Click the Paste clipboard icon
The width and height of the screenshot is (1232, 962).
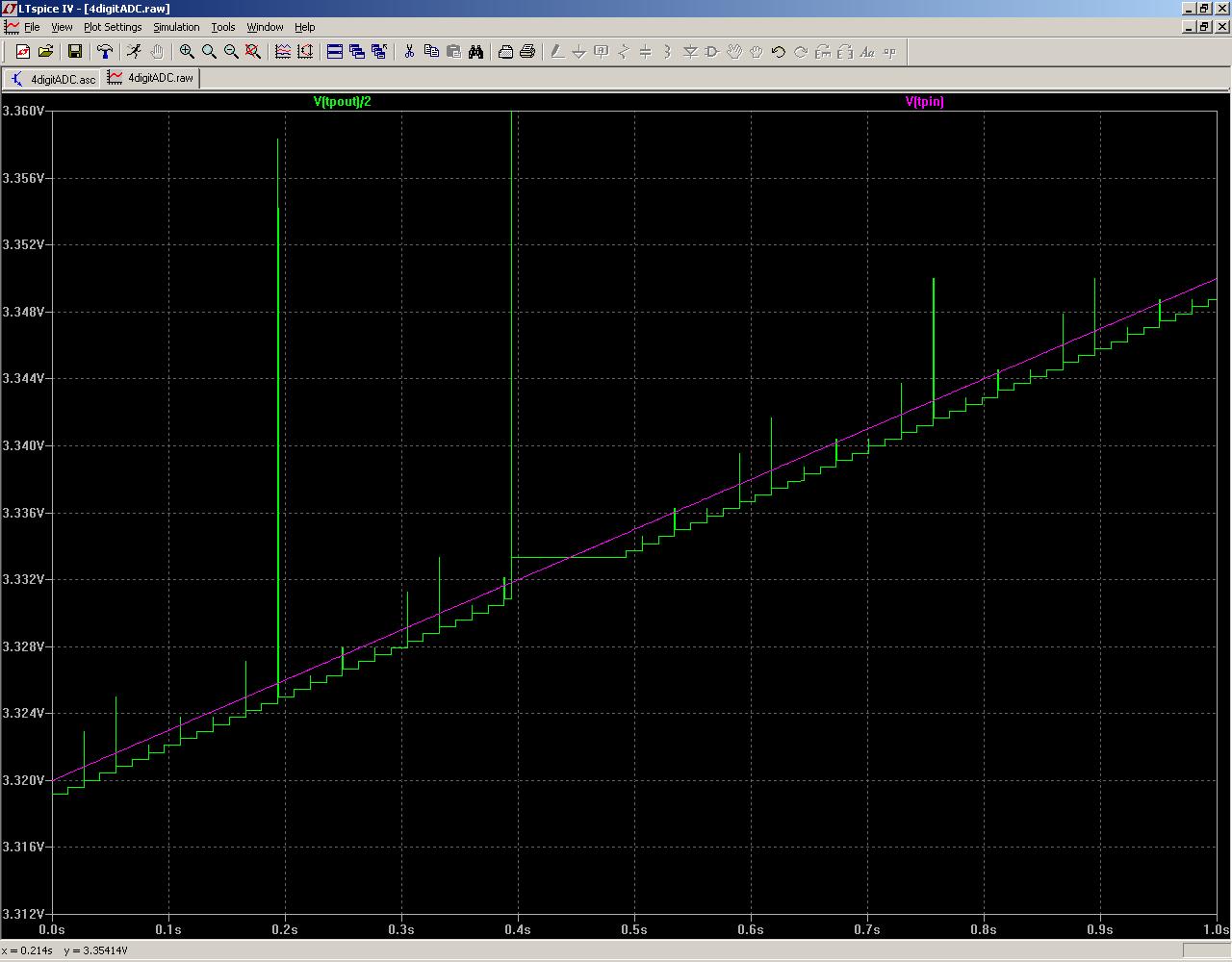453,52
